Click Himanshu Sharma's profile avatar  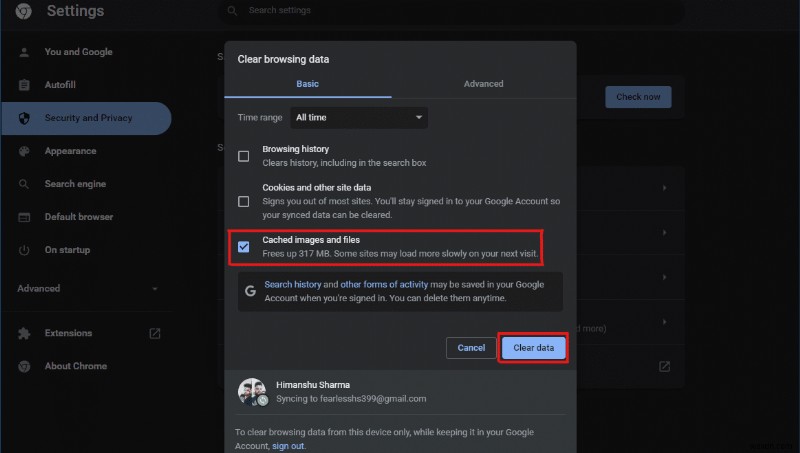point(253,392)
